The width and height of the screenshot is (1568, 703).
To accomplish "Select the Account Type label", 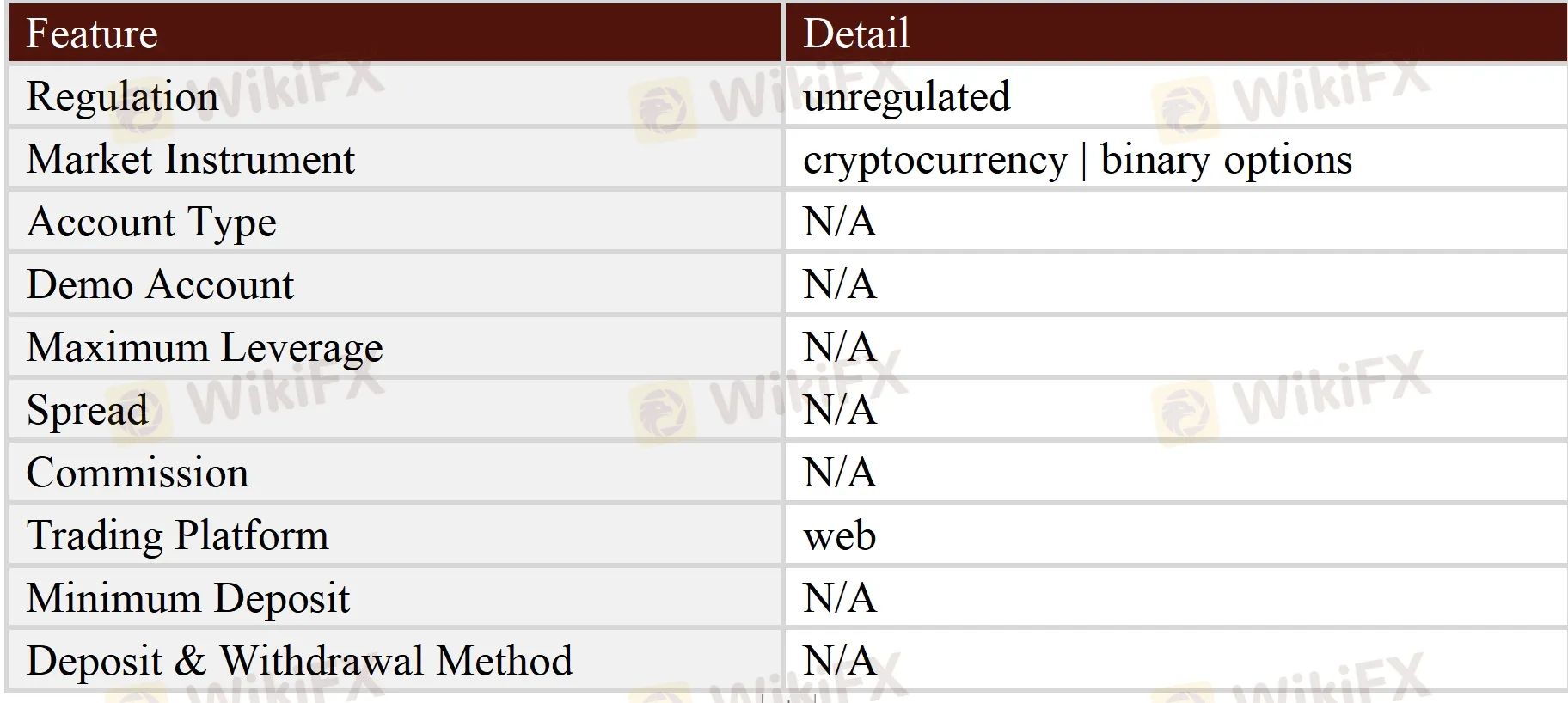I will point(151,222).
